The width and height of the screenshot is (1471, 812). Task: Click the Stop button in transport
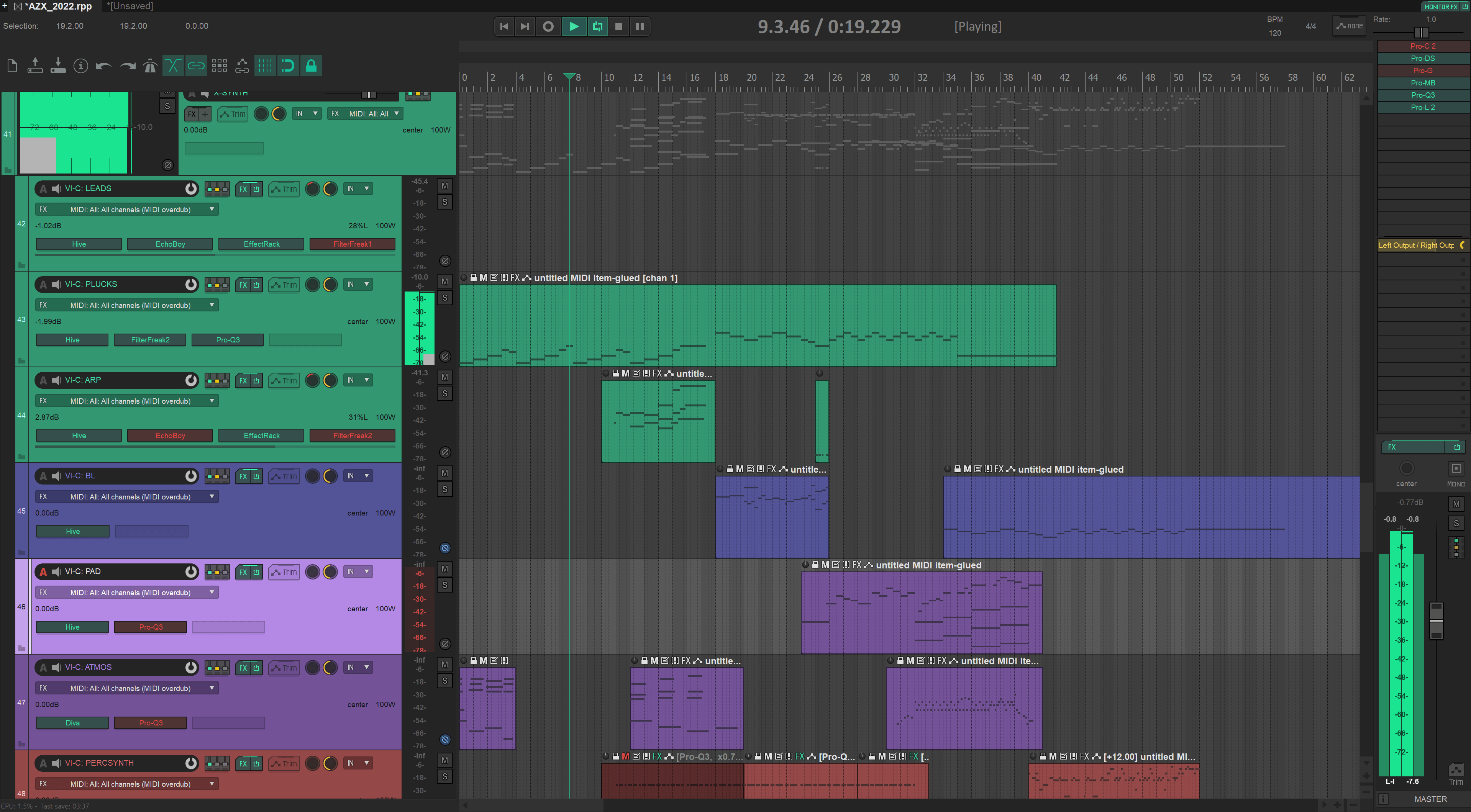(618, 26)
